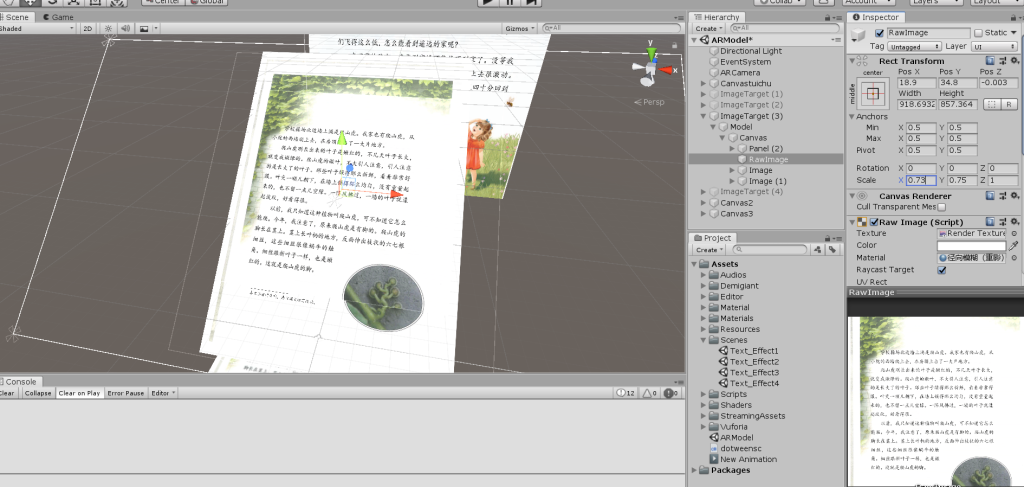Click Project search by label icon
Image resolution: width=1024 pixels, height=487 pixels.
[832, 249]
